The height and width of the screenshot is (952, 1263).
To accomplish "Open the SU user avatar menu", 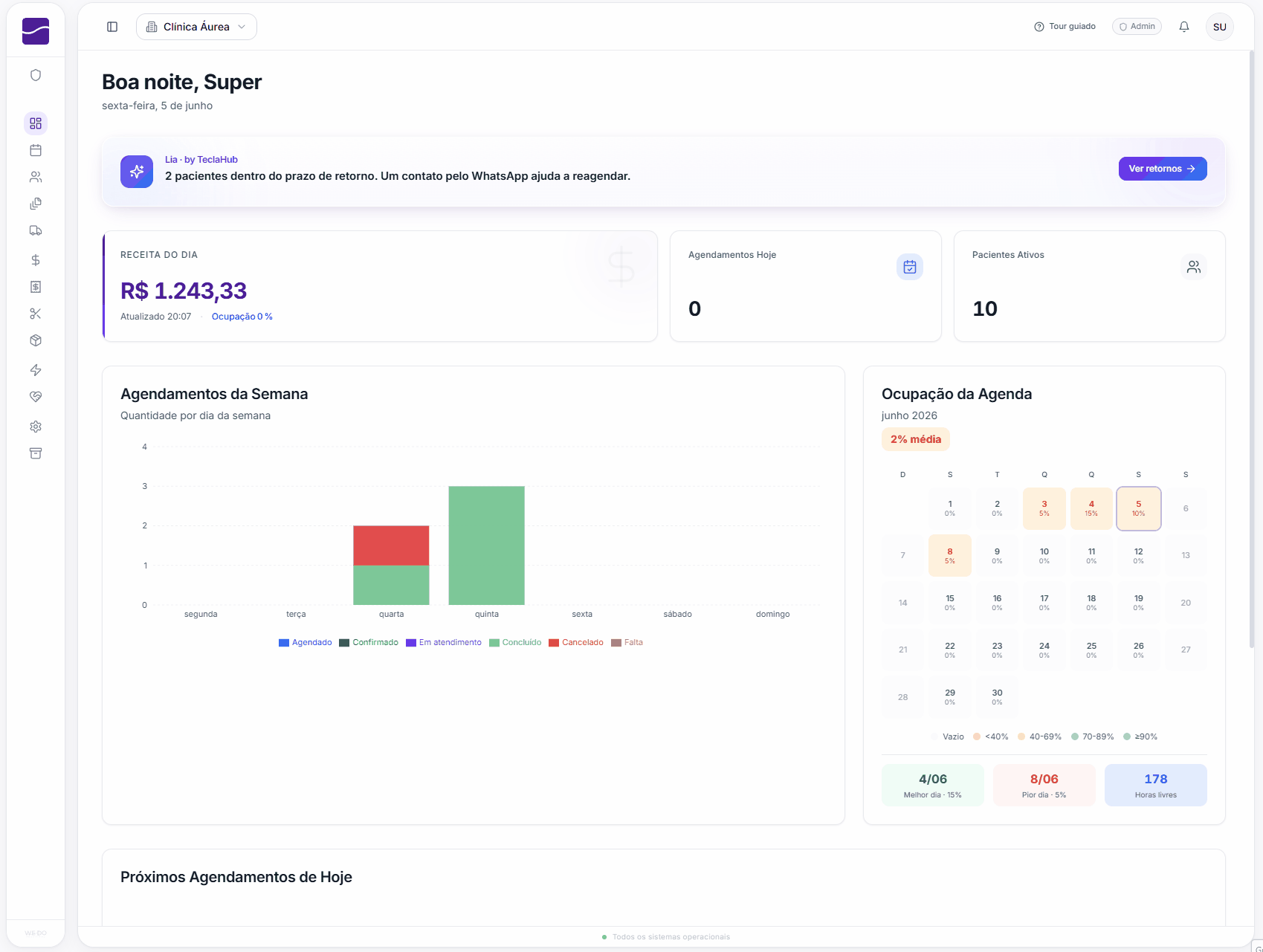I will coord(1220,27).
